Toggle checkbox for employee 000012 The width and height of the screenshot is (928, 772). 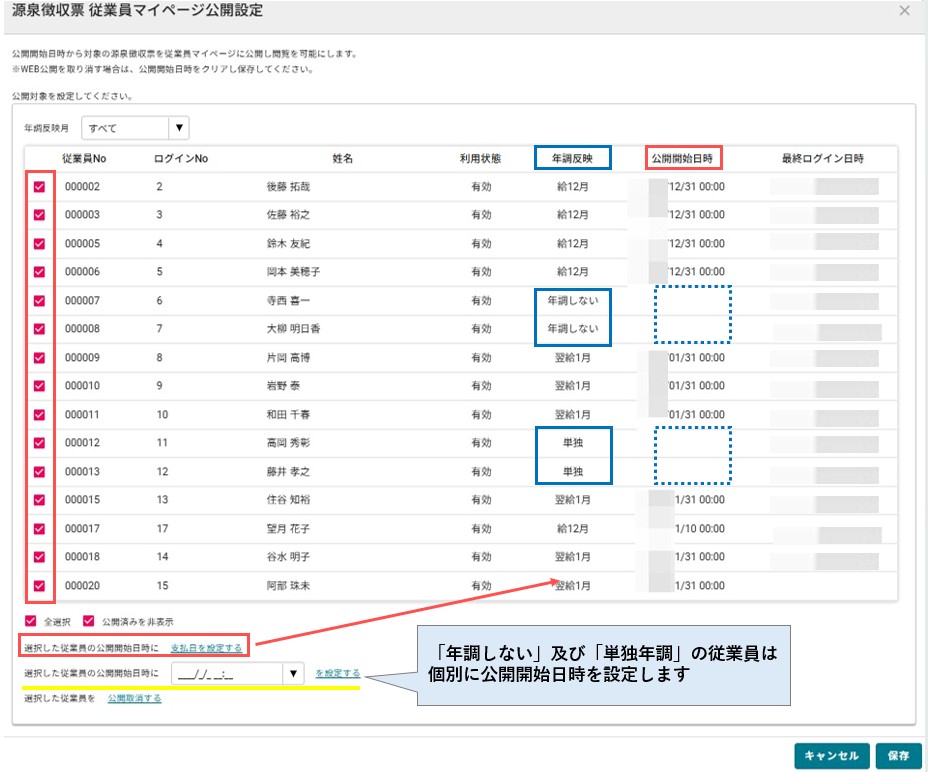point(40,443)
